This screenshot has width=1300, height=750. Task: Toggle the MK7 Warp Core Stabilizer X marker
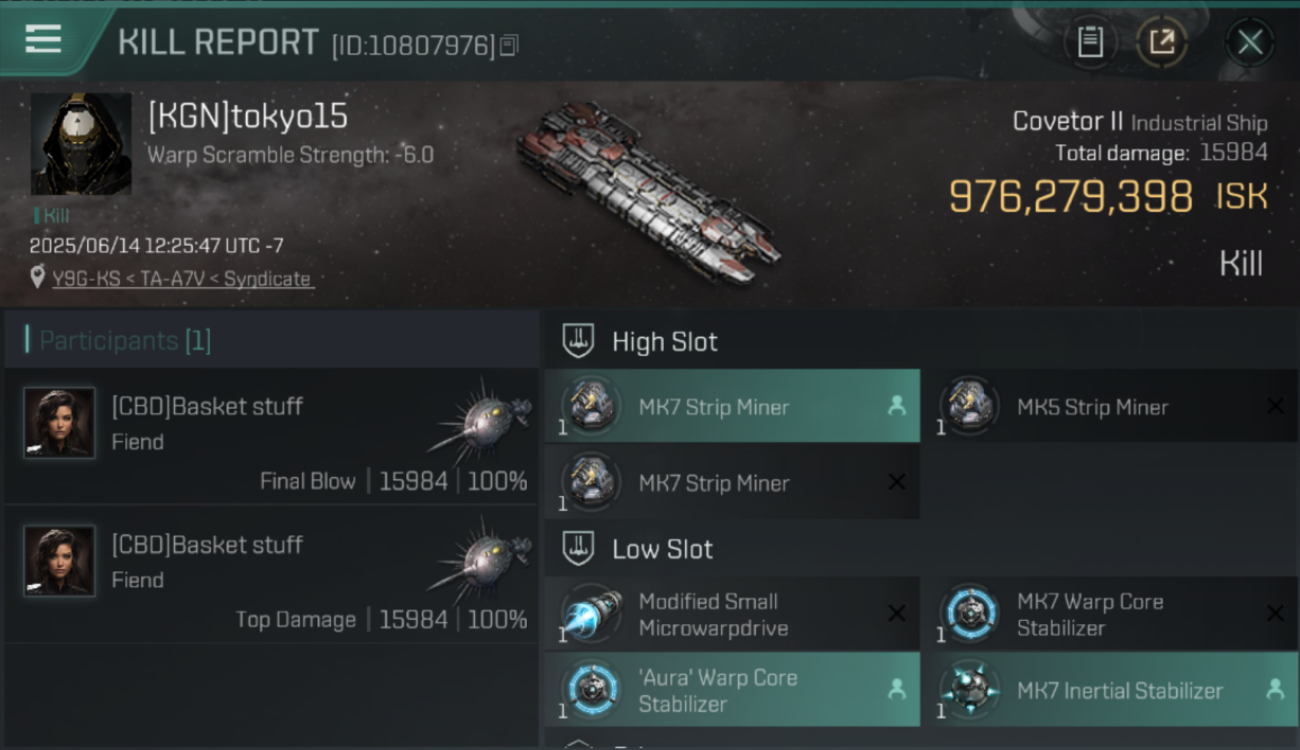1275,613
